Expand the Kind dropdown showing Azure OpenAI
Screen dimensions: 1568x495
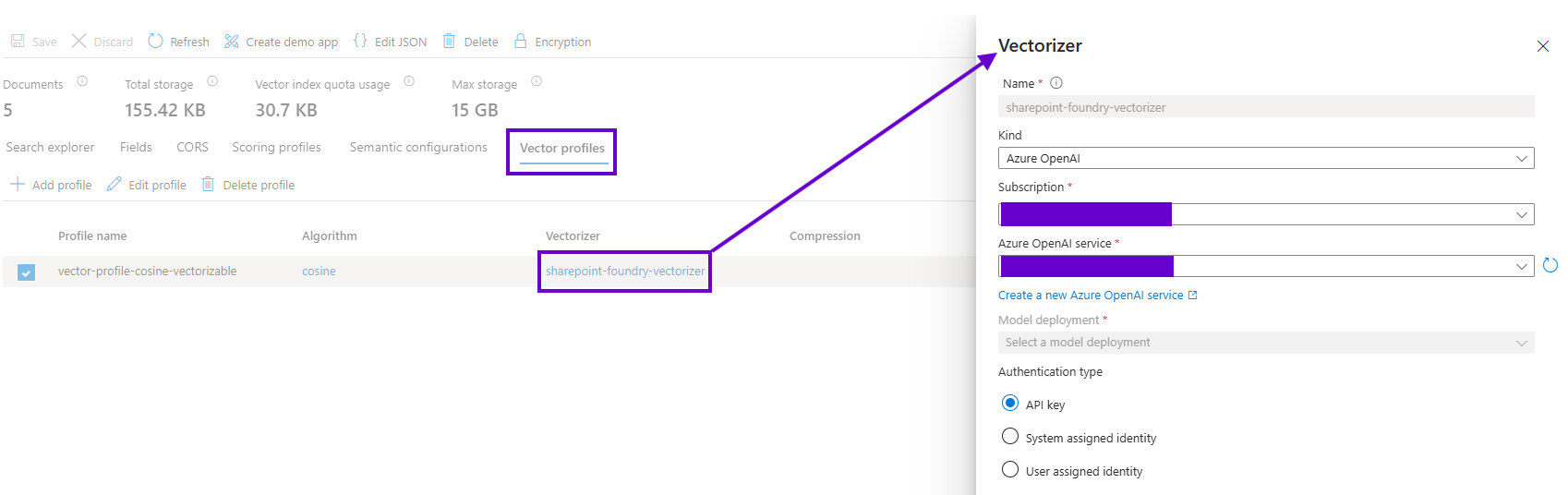[x=1266, y=158]
